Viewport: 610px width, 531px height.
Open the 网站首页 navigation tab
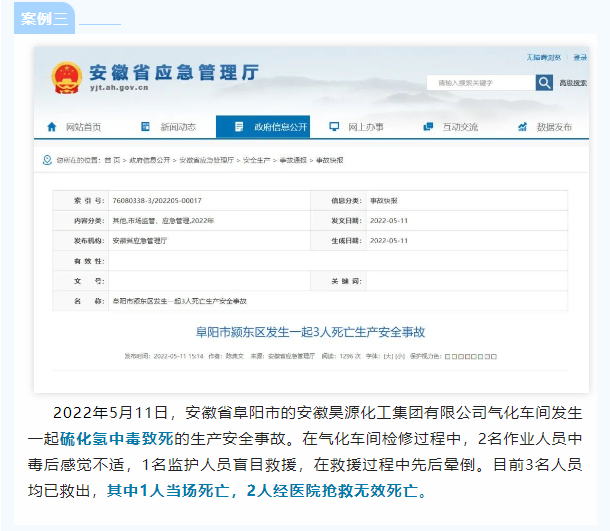(x=82, y=127)
